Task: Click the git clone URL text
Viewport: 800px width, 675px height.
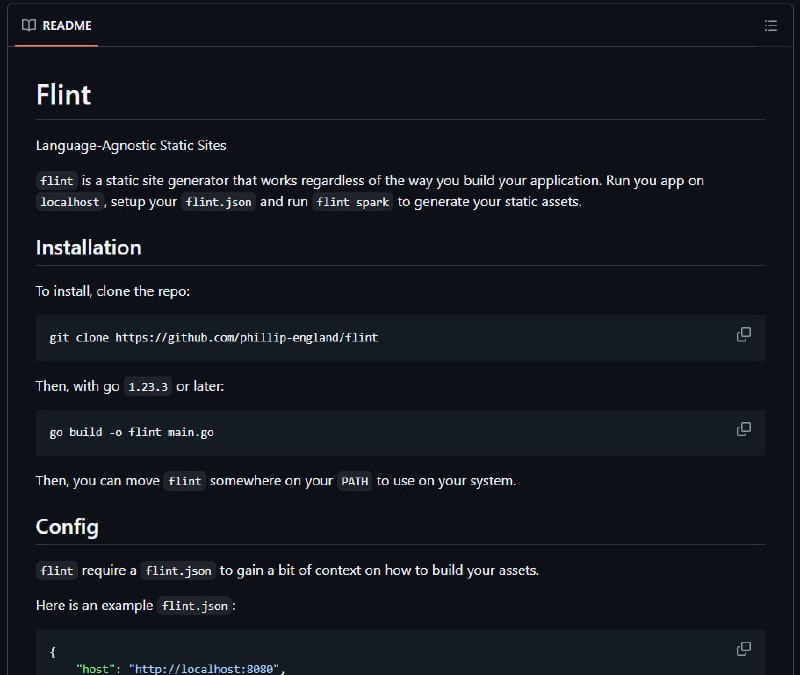Action: tap(246, 338)
